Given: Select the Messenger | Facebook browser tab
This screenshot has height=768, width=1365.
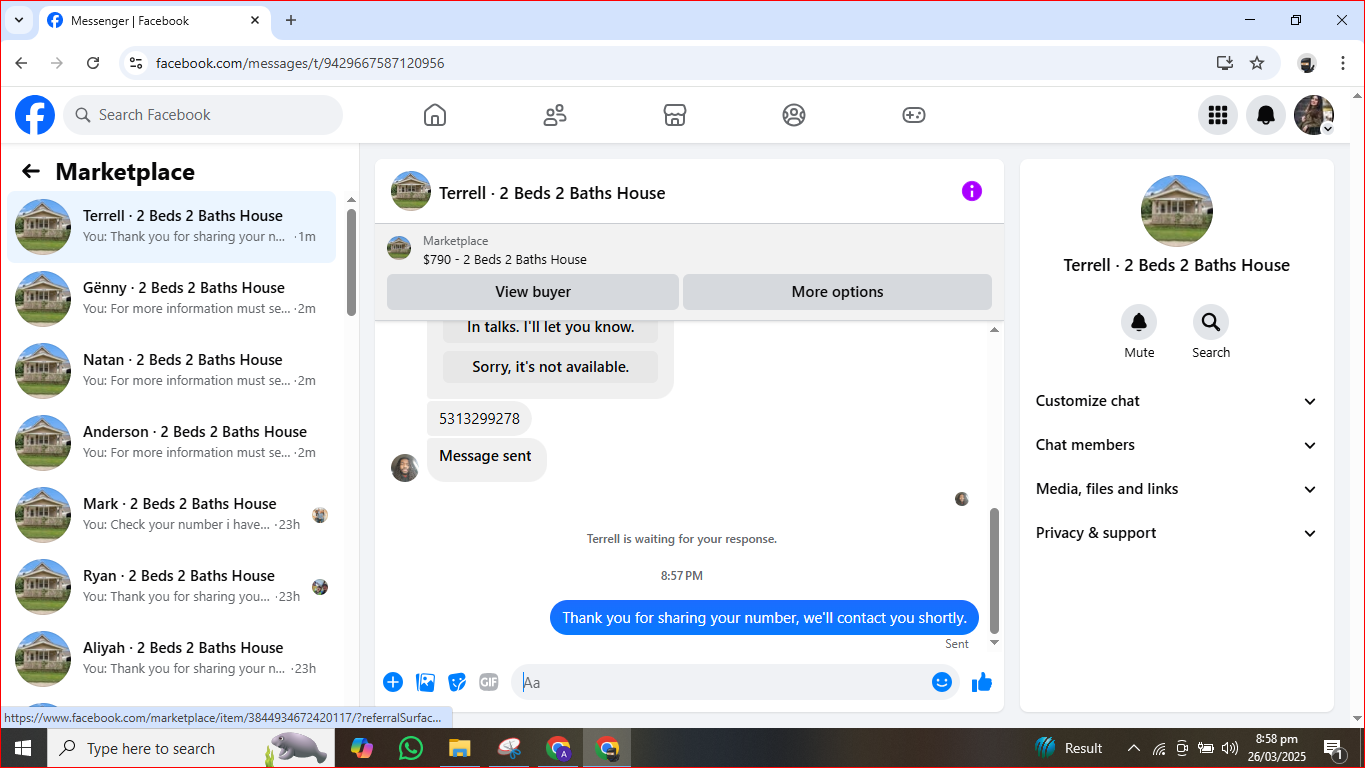Looking at the screenshot, I should point(154,21).
